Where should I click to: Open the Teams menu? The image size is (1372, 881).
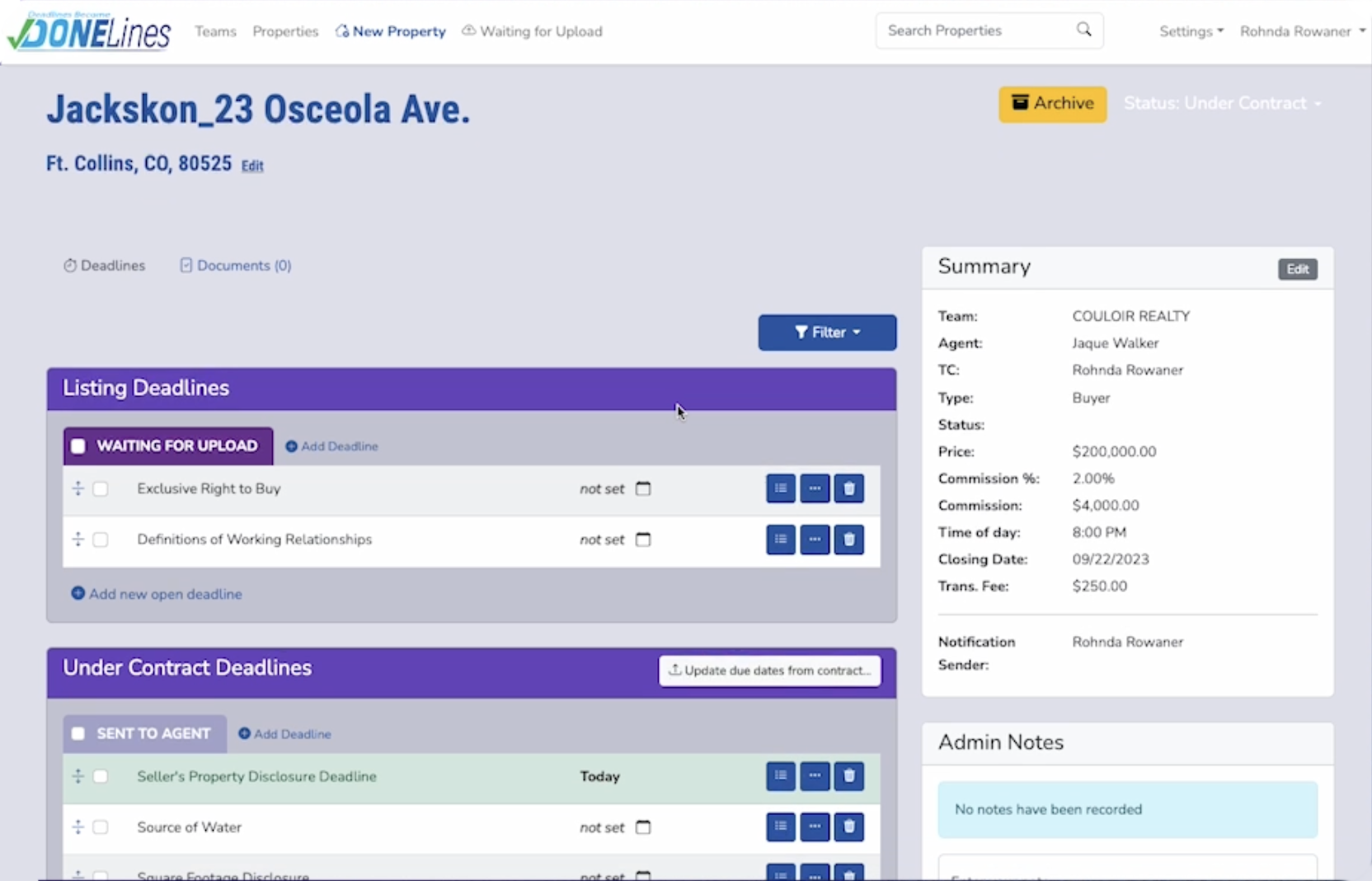(215, 31)
